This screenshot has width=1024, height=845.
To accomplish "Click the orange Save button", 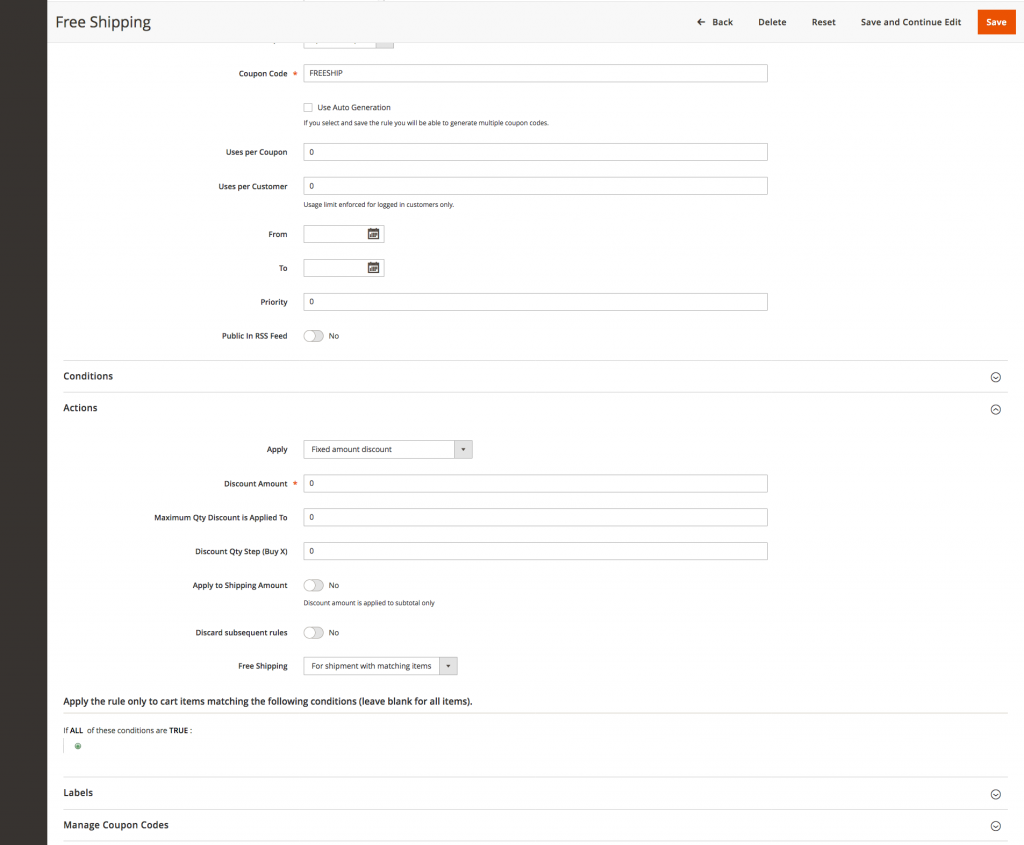I will pos(996,22).
